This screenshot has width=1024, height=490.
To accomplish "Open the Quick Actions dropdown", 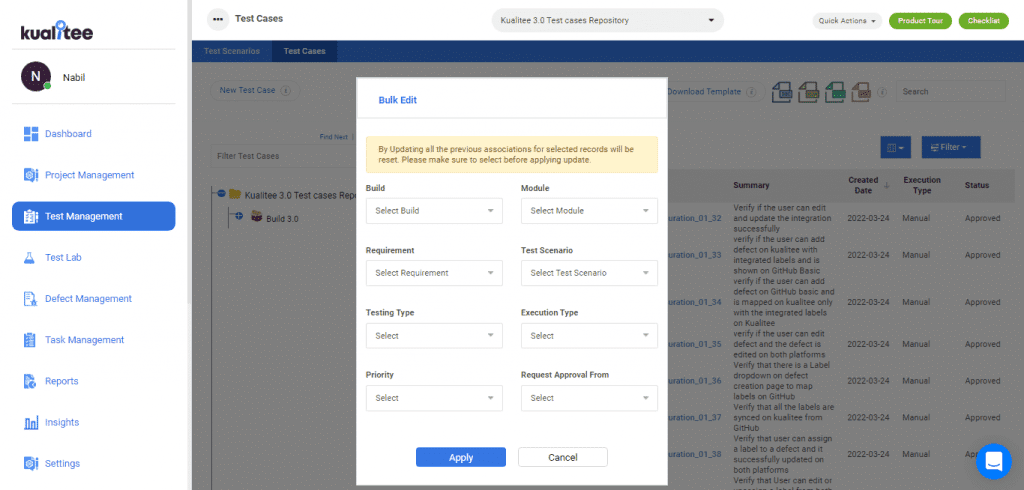I will (x=847, y=21).
